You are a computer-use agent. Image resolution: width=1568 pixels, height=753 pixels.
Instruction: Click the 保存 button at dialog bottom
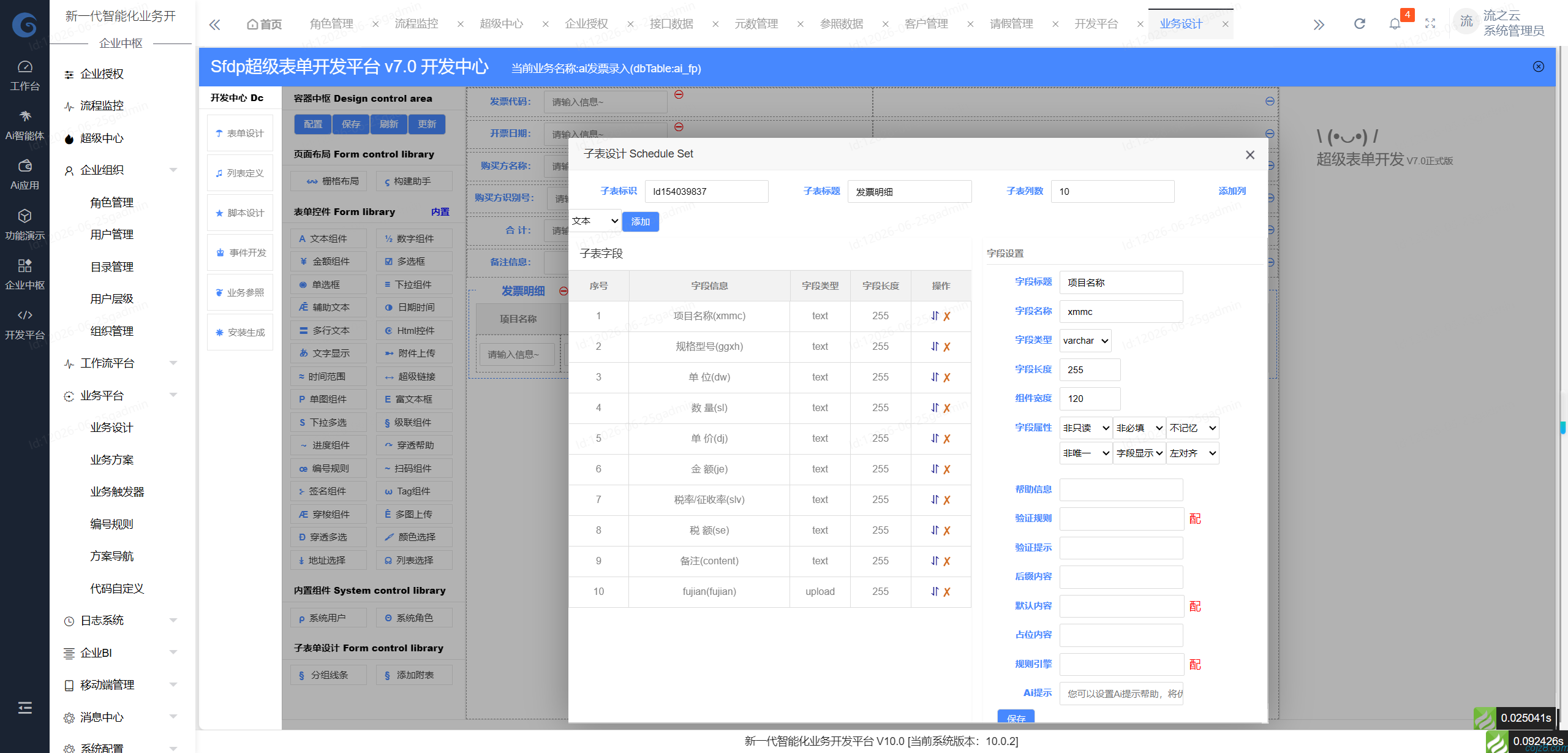(x=1016, y=717)
